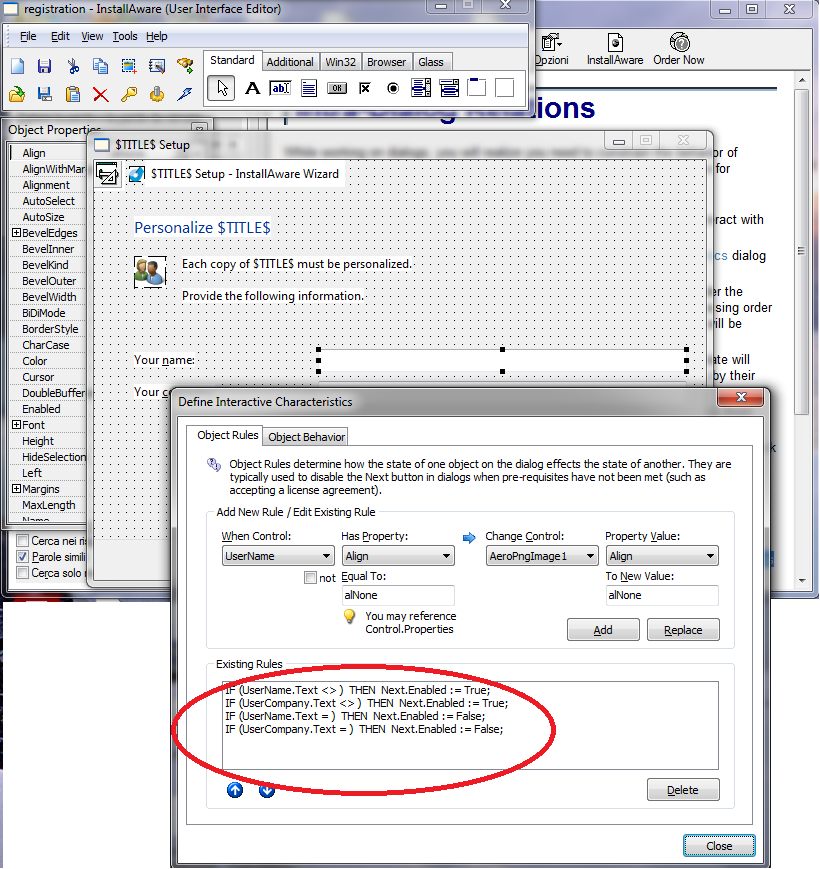Switch to the Win32 palette tab
The image size is (820, 869).
(340, 62)
